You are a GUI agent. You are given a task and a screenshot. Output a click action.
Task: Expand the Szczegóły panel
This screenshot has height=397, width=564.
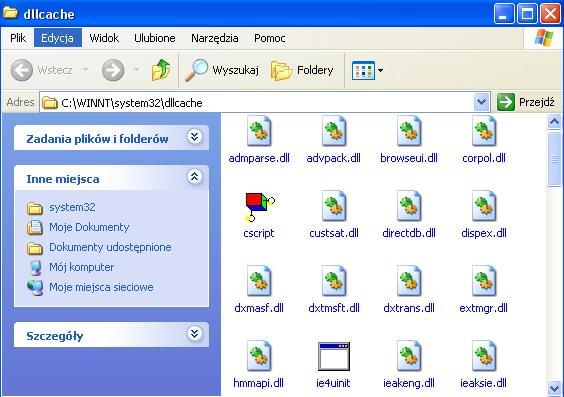click(x=194, y=334)
